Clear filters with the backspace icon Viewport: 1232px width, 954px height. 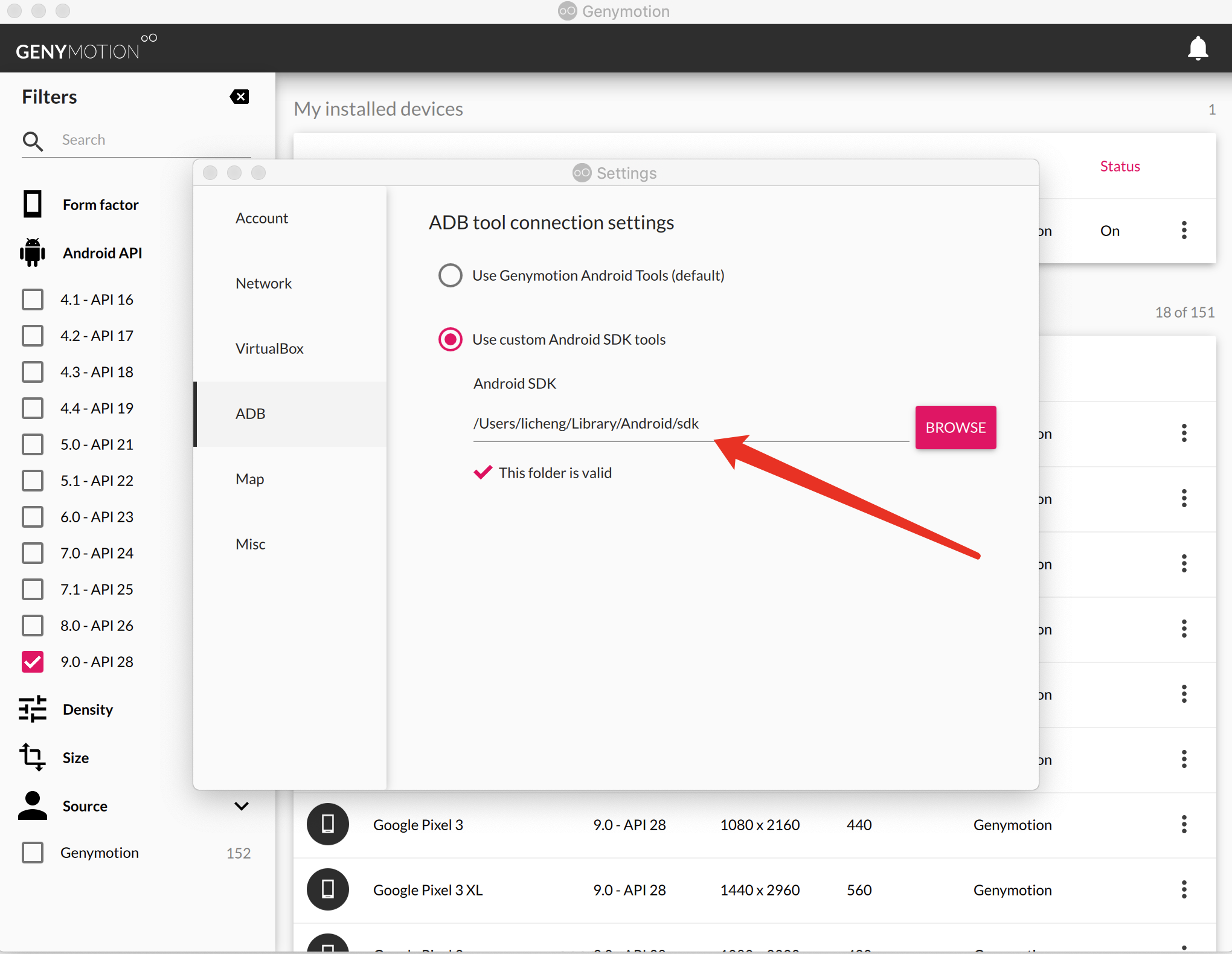(240, 97)
